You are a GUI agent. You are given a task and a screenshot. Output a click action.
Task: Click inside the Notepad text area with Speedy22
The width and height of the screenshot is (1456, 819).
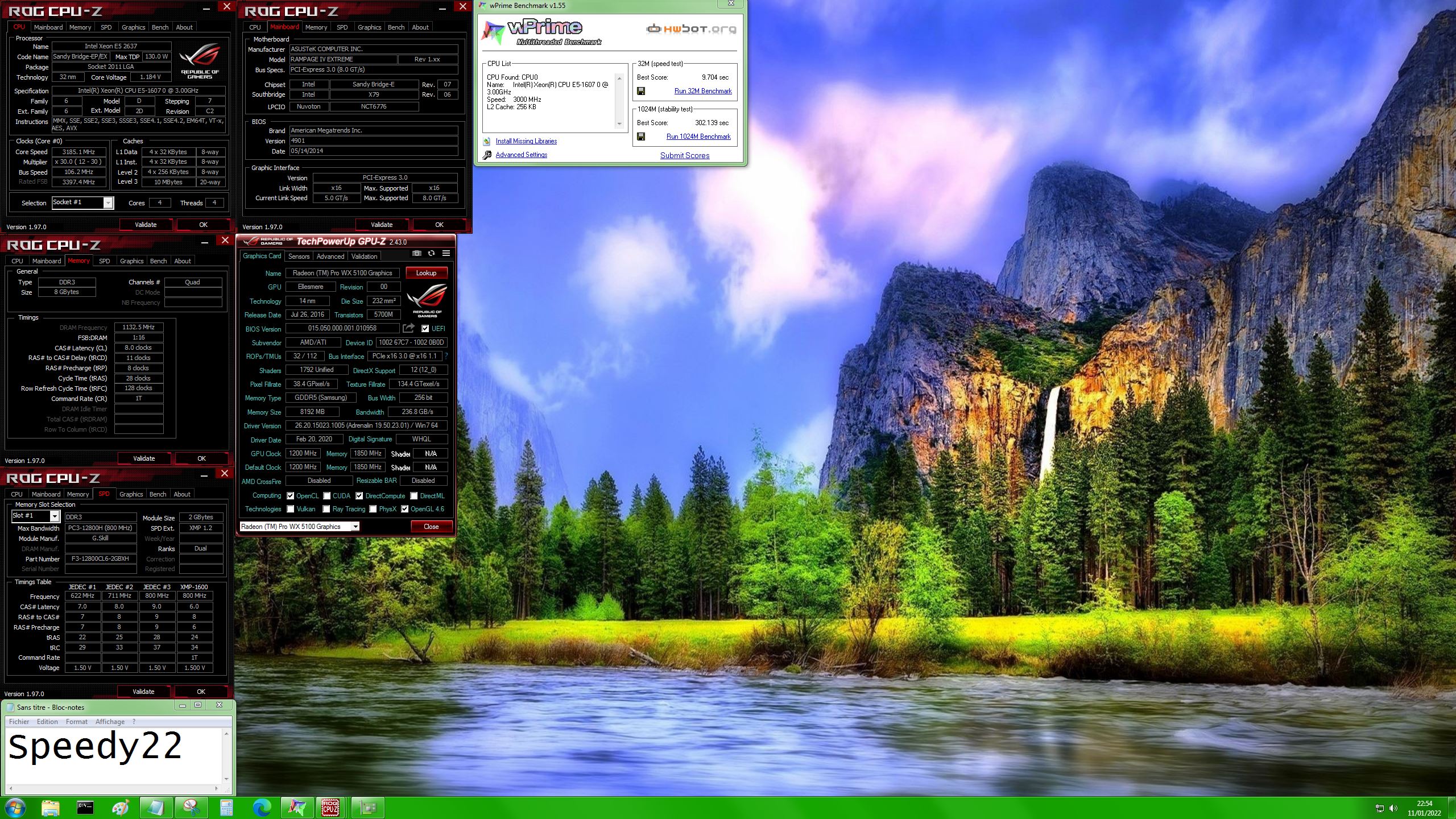pyautogui.click(x=114, y=755)
